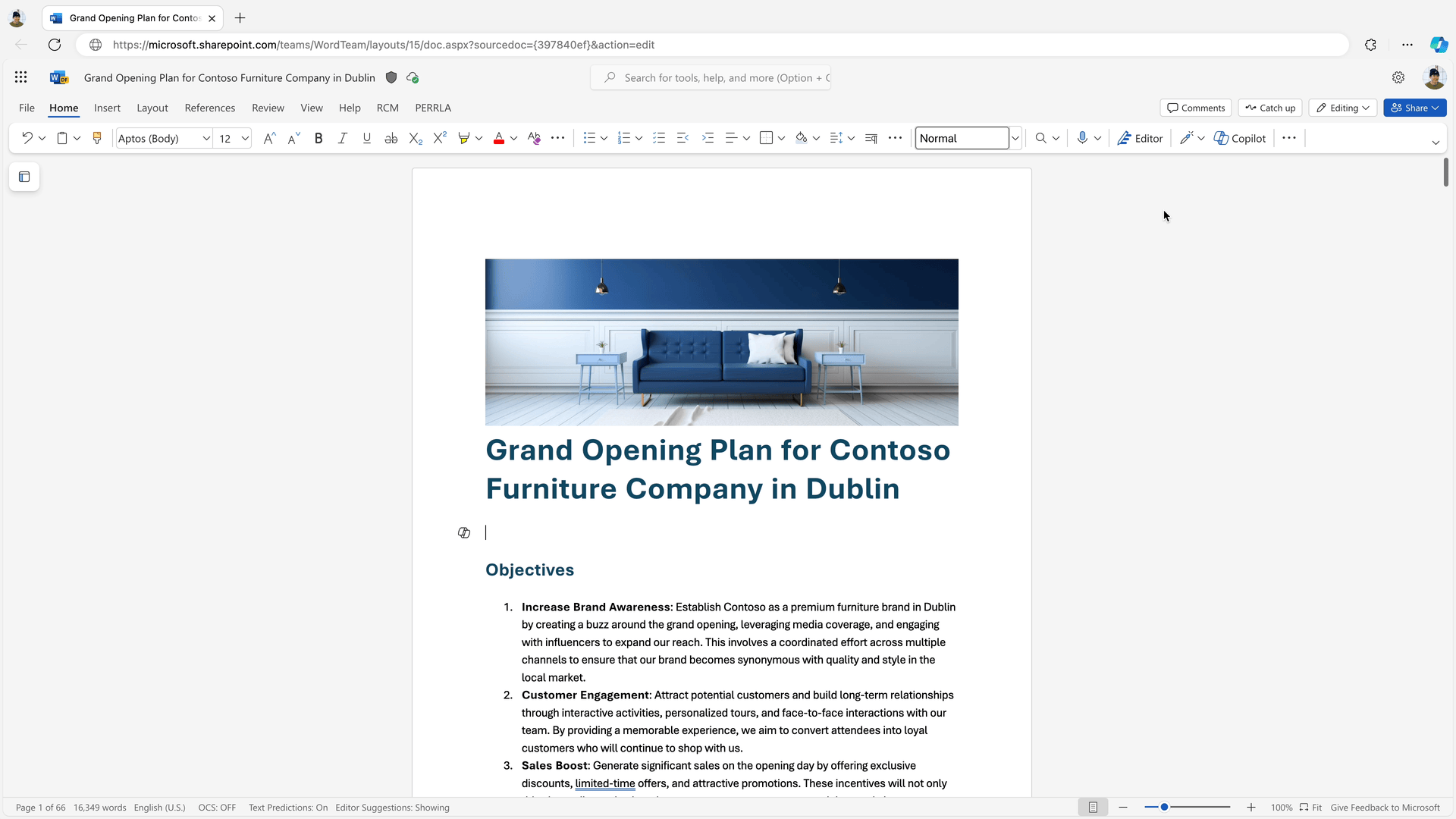1456x819 pixels.
Task: Open the PERRLA menu tab
Action: point(432,108)
